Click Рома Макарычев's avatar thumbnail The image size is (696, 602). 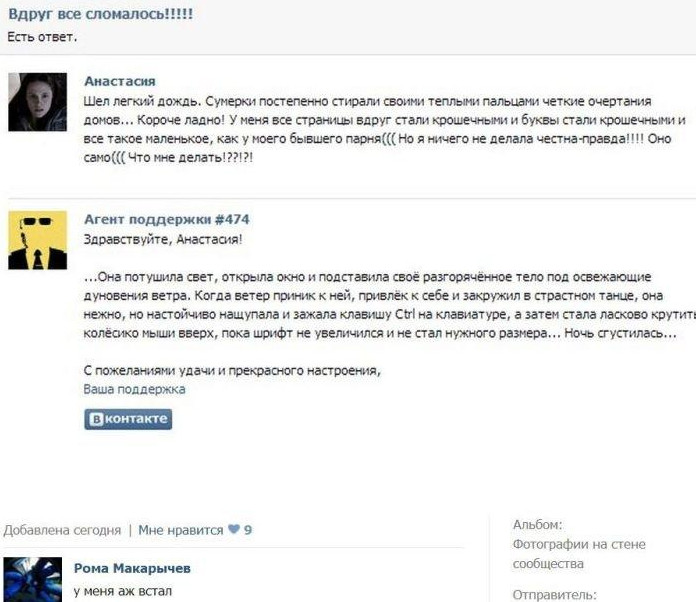pyautogui.click(x=33, y=580)
